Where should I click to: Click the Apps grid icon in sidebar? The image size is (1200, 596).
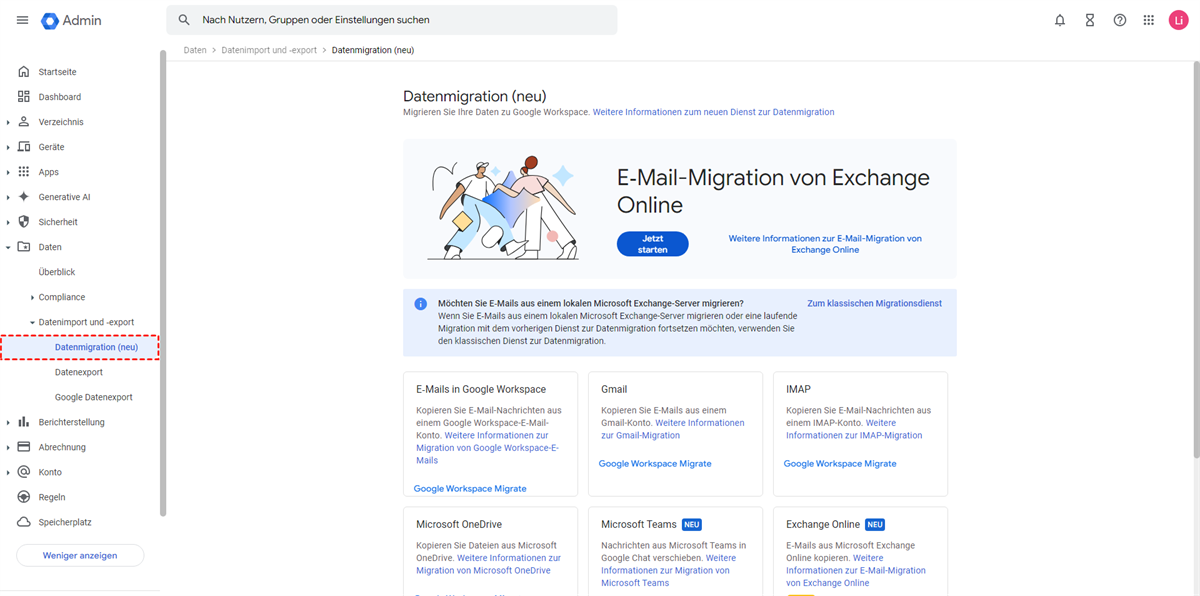pos(24,172)
